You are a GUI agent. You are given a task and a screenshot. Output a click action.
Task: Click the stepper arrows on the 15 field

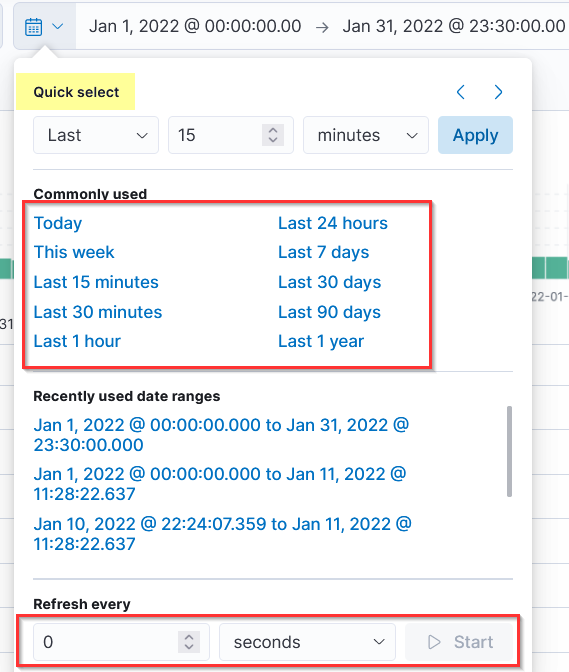pos(273,135)
